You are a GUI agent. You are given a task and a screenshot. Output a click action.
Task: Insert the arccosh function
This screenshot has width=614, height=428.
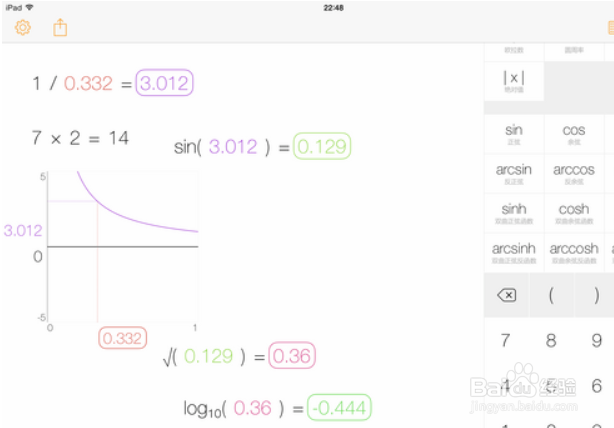click(574, 253)
